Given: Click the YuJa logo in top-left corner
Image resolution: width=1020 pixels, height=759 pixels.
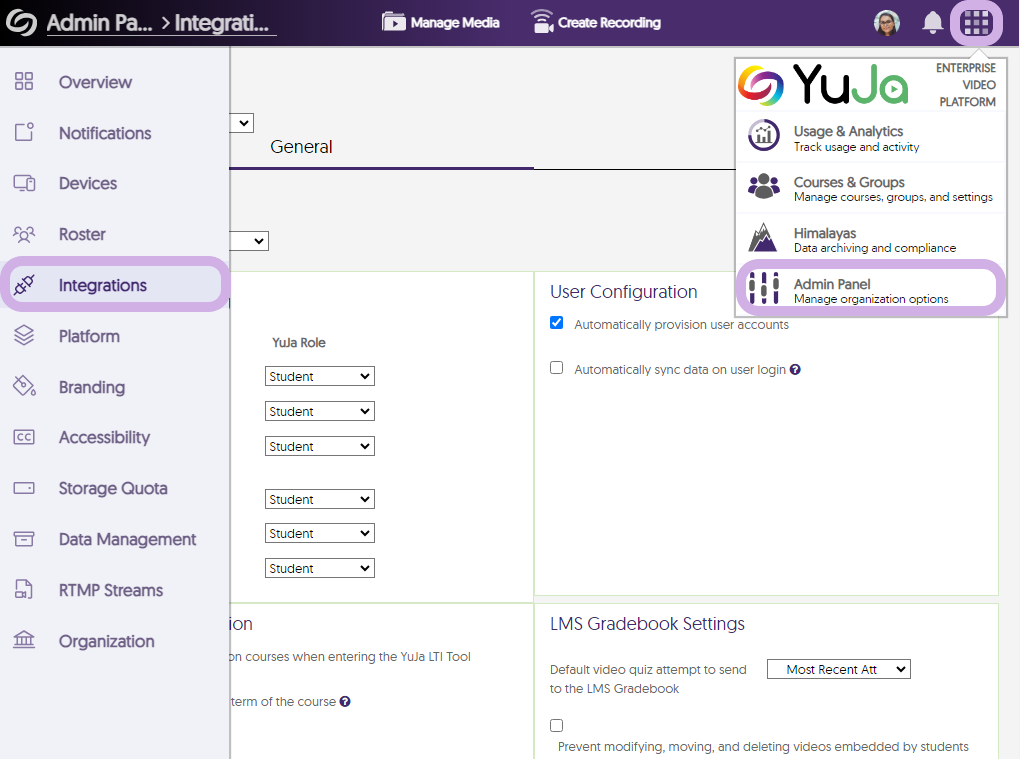Looking at the screenshot, I should (x=21, y=22).
